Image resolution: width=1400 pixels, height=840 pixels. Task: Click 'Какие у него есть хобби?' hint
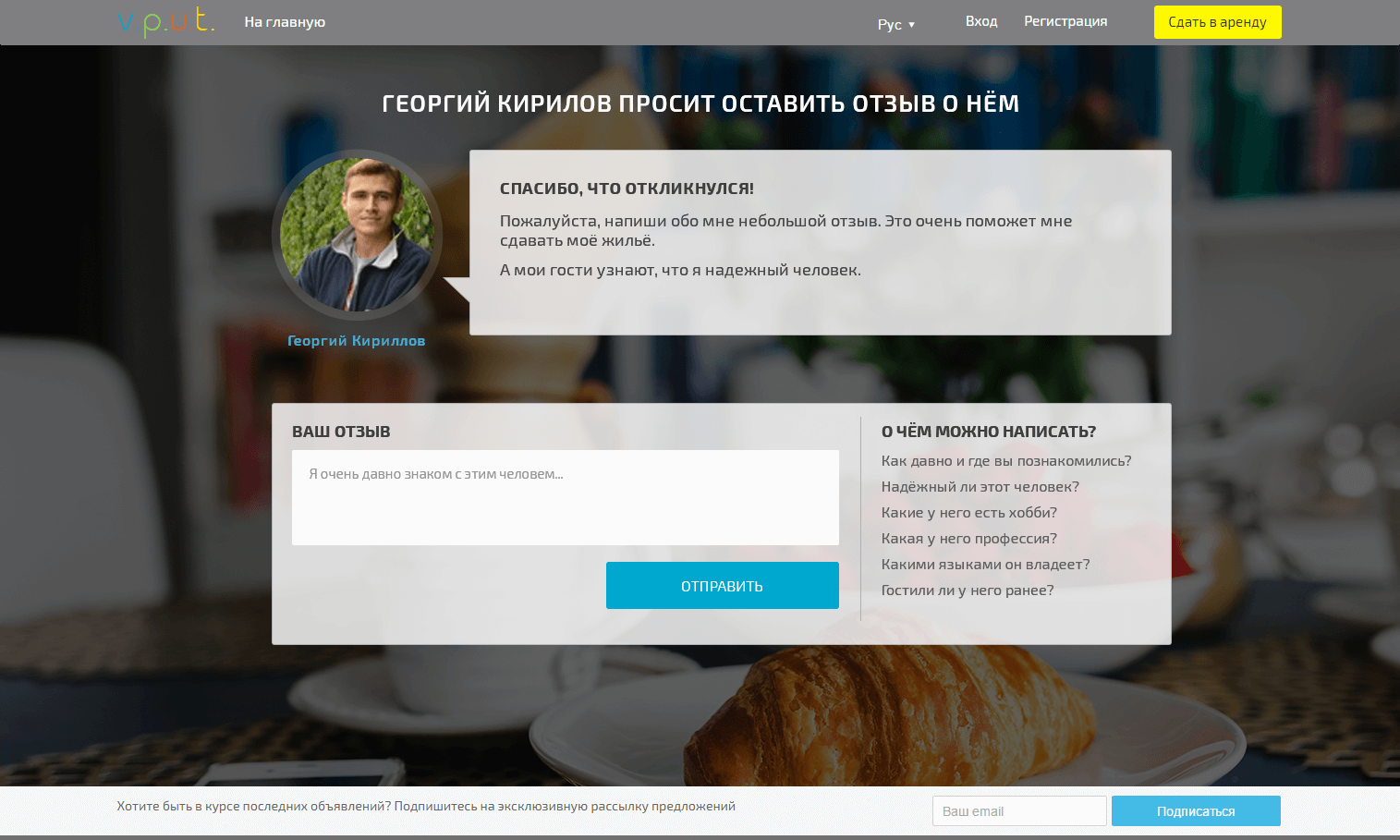[969, 513]
